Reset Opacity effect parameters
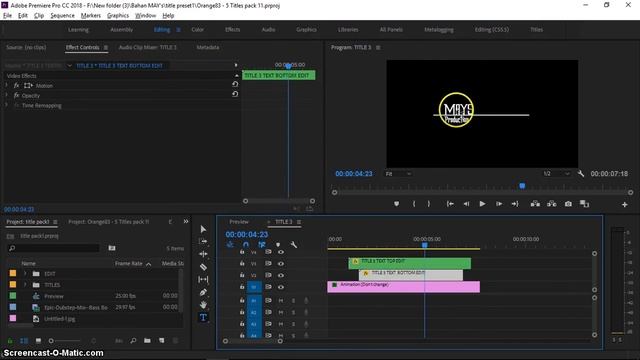The width and height of the screenshot is (640, 360). (x=235, y=94)
